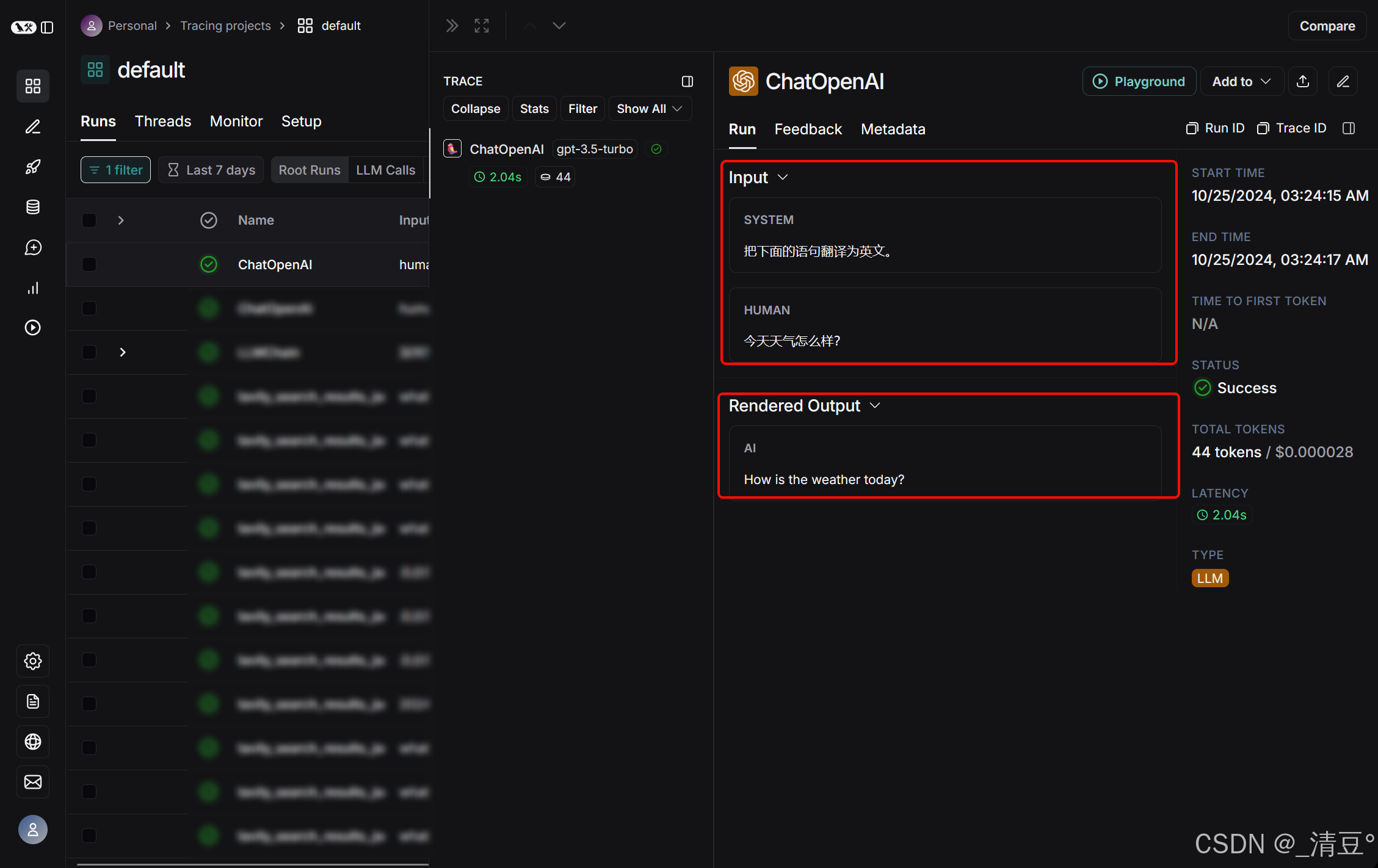Toggle the Root Runs filter
The width and height of the screenshot is (1378, 868).
[310, 170]
